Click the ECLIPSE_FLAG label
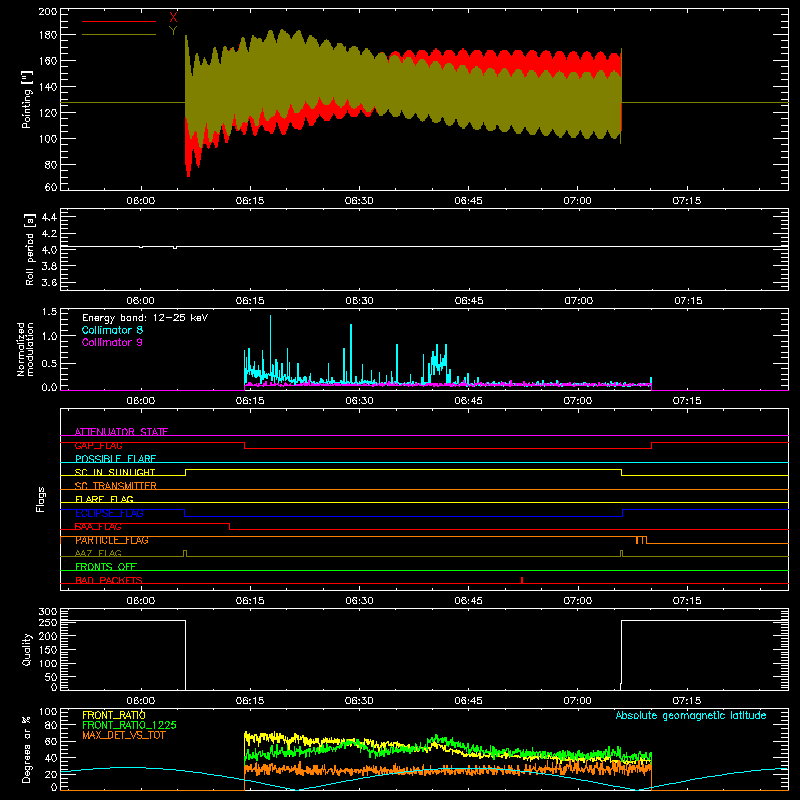This screenshot has width=800, height=800. 109,513
